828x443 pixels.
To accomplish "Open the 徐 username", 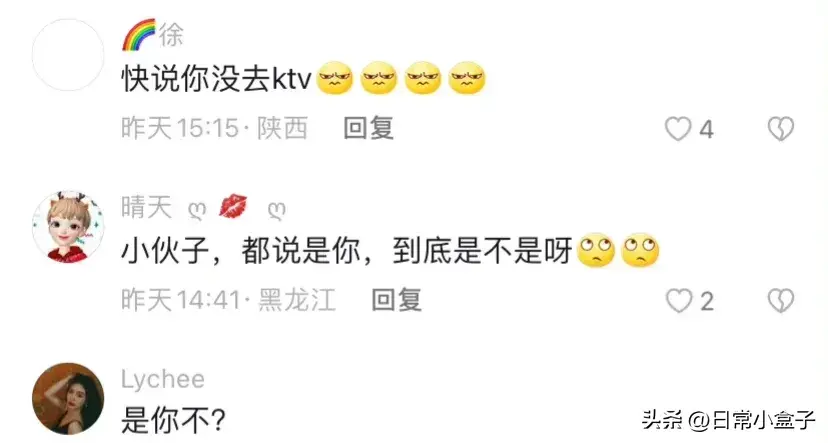I will tap(171, 35).
